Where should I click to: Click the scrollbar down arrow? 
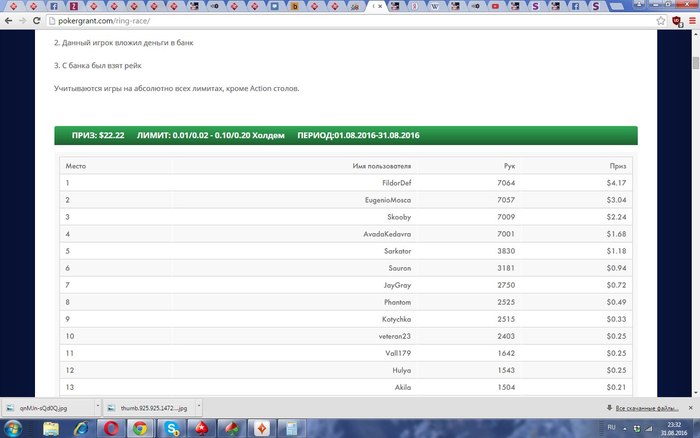click(696, 393)
